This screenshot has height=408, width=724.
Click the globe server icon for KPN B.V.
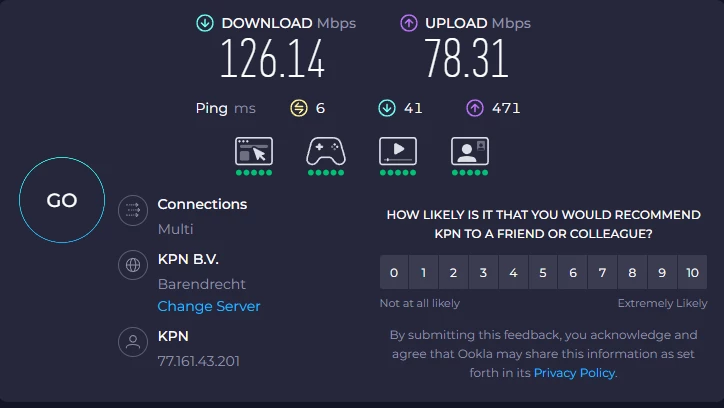133,265
